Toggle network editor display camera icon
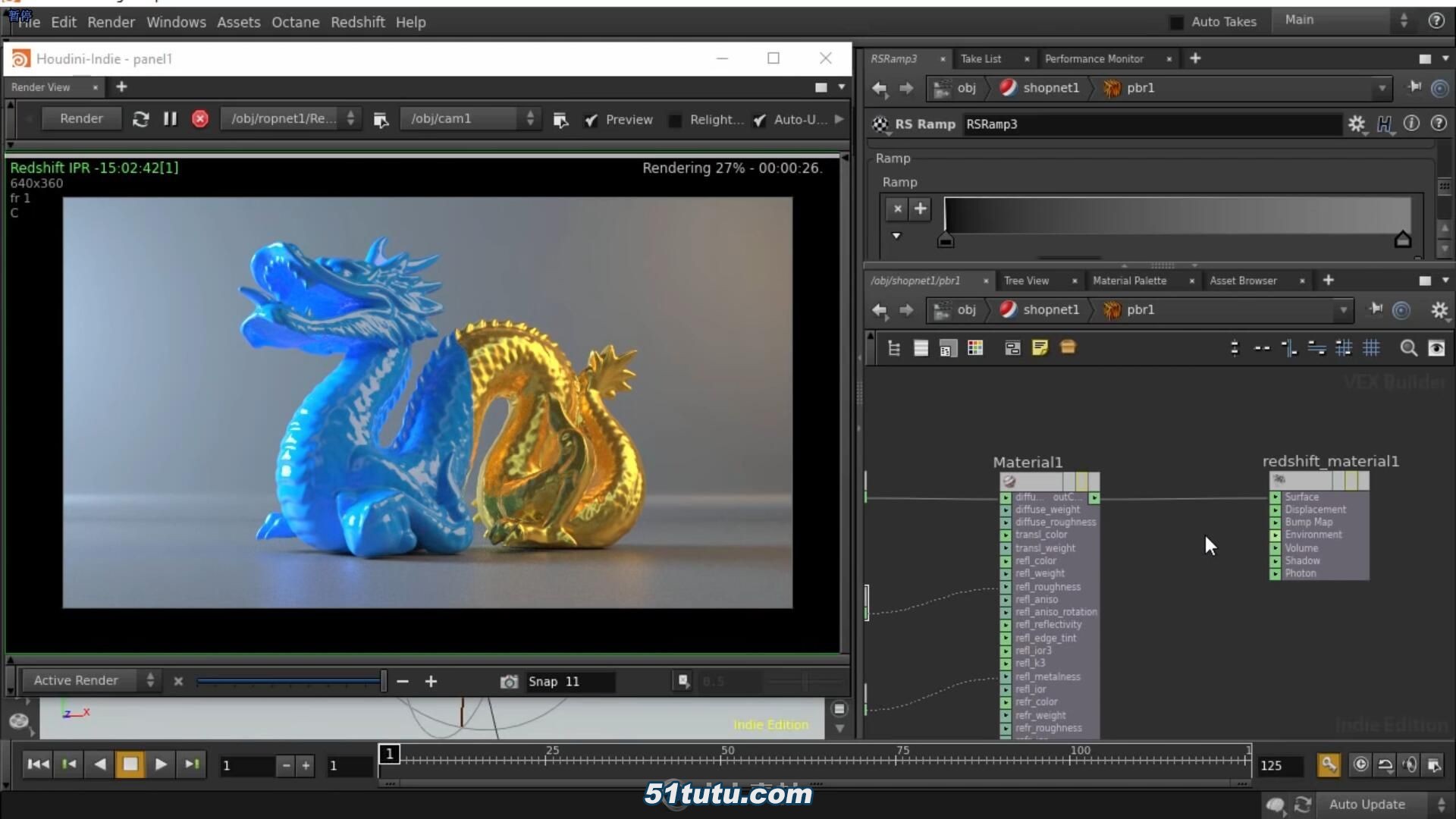 1436,348
